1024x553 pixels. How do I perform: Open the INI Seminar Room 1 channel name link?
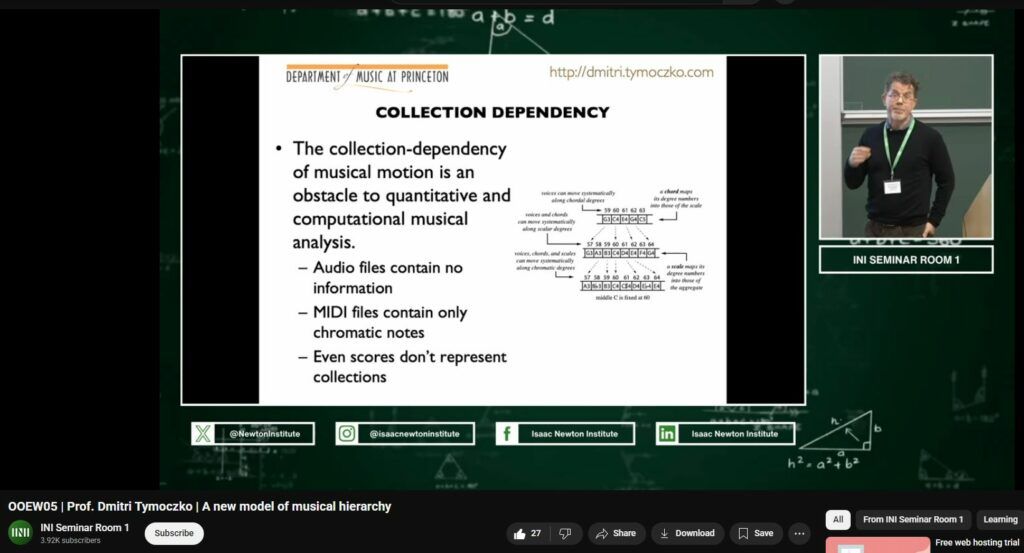tap(85, 527)
